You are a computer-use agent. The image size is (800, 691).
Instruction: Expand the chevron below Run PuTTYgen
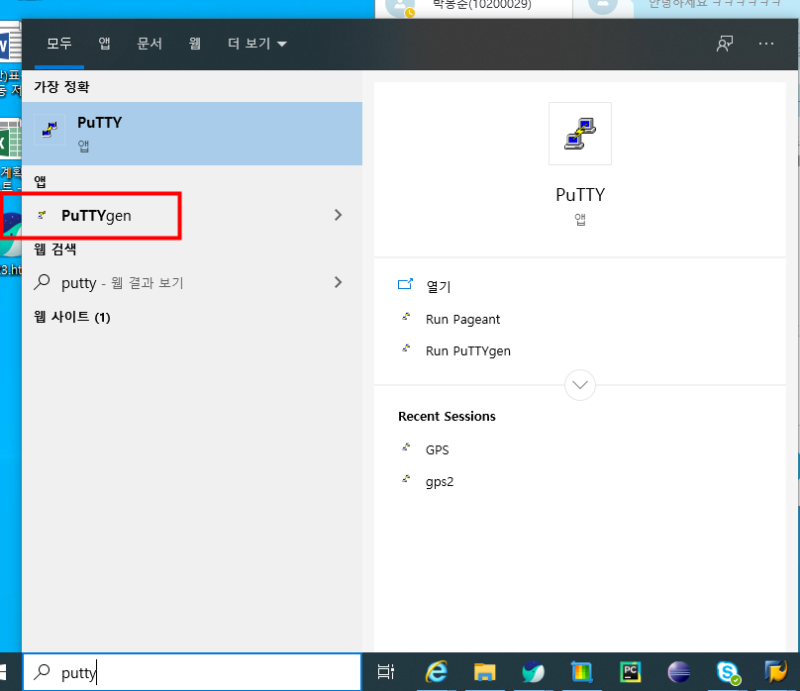[x=580, y=385]
